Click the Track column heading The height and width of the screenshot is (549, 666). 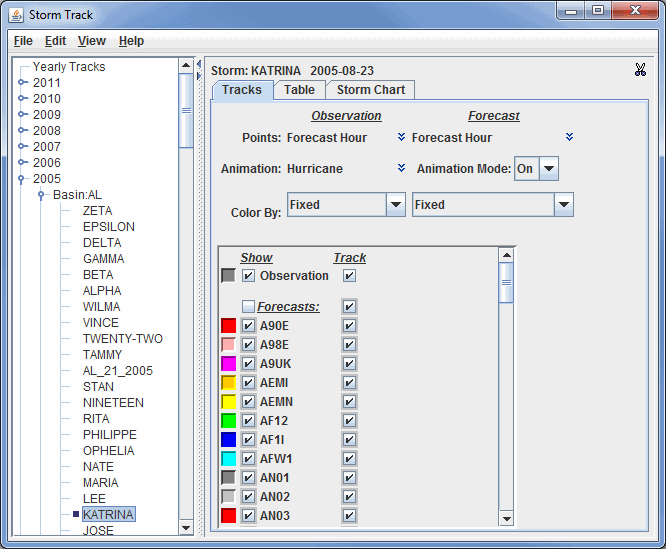pos(350,258)
